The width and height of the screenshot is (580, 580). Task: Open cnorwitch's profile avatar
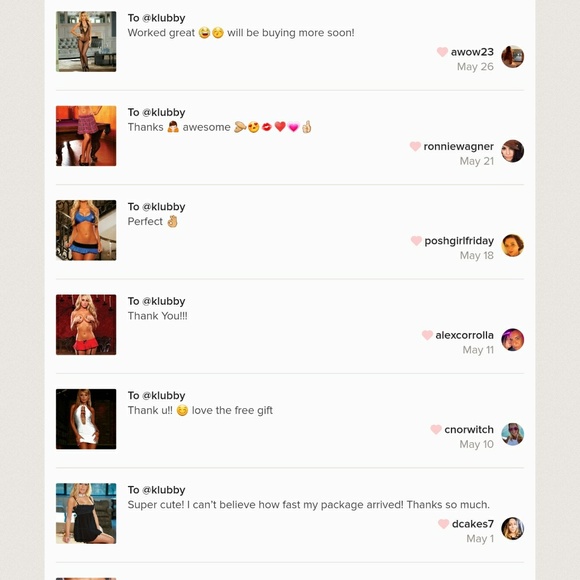(512, 434)
